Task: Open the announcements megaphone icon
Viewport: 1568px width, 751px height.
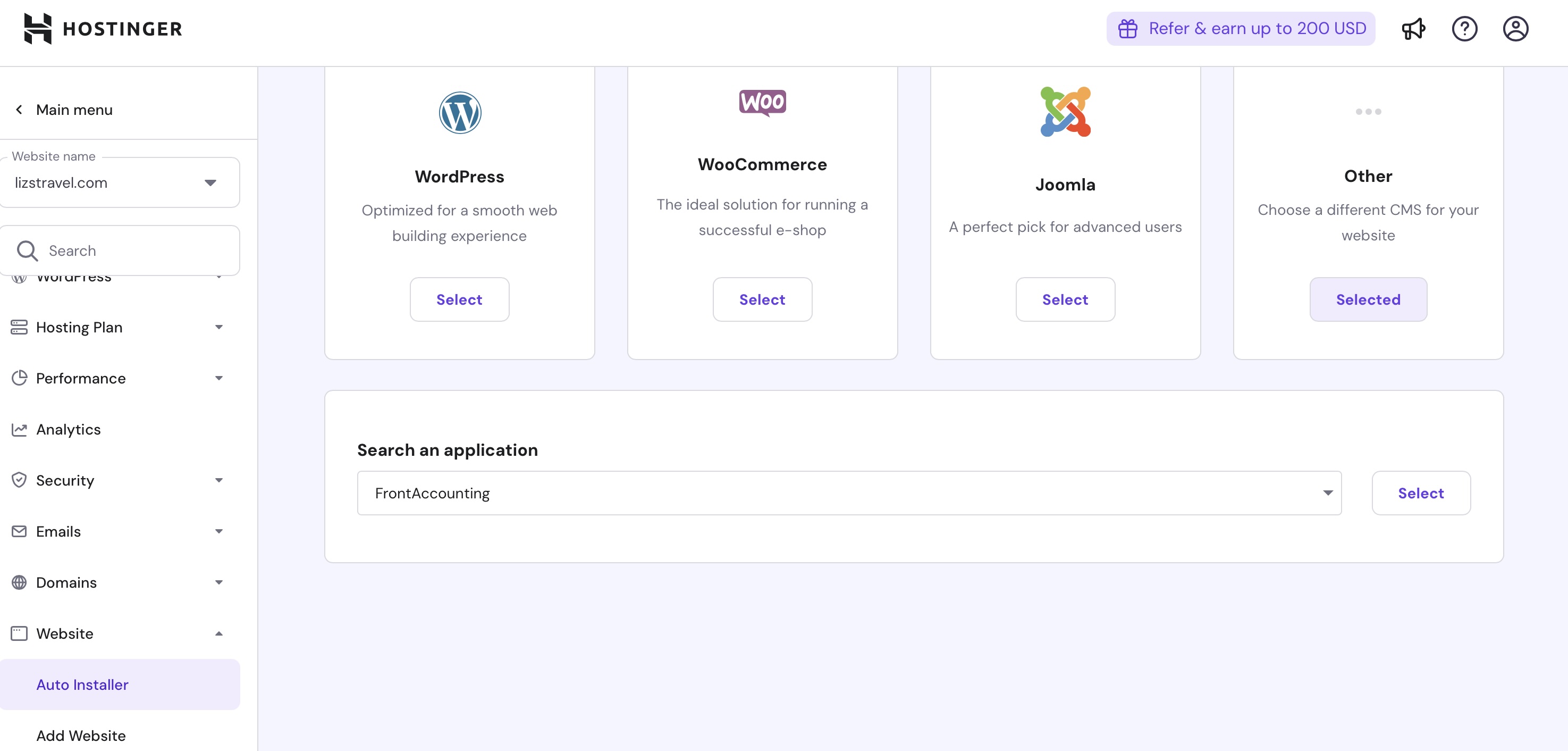Action: click(x=1413, y=29)
